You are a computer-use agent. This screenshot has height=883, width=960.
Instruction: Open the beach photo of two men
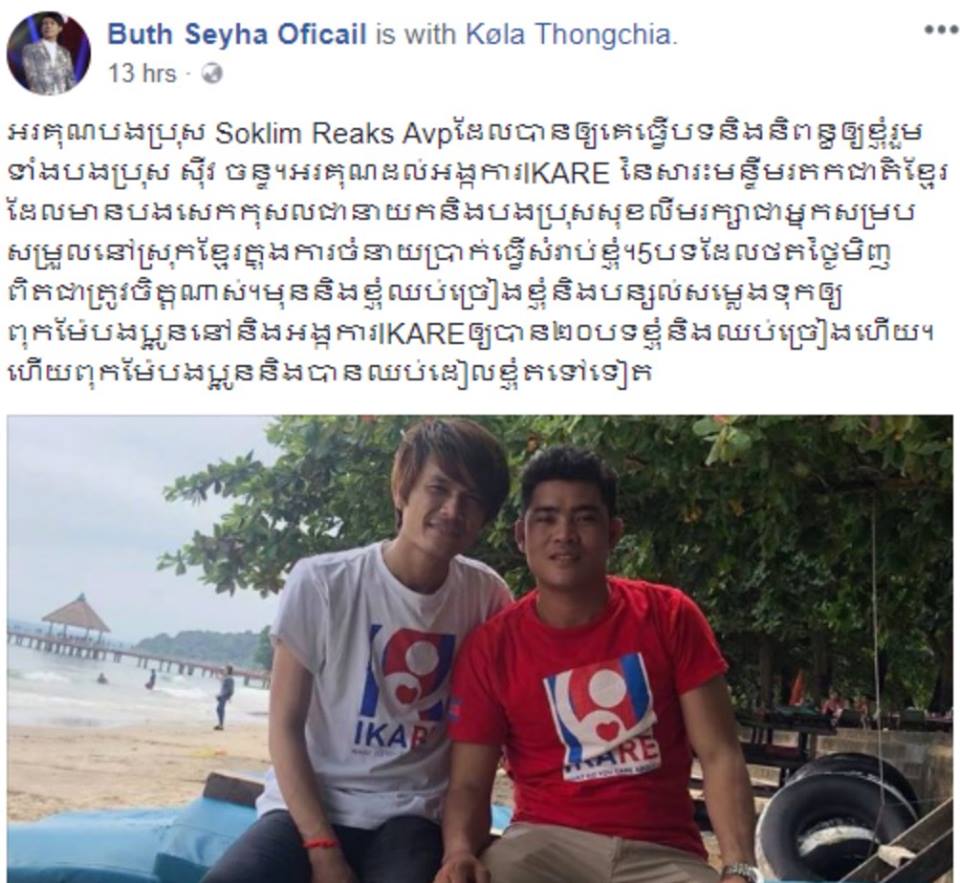[480, 649]
